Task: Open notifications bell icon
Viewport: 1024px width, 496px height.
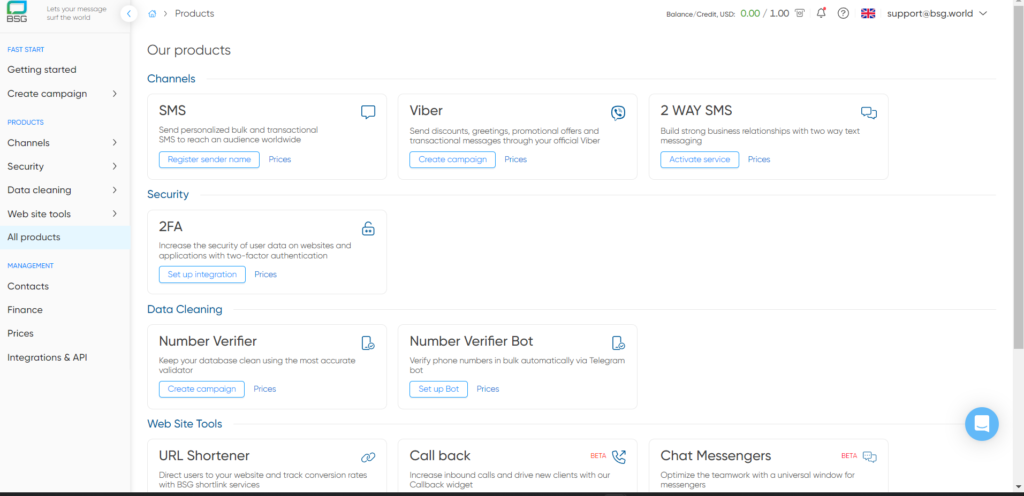Action: point(822,13)
